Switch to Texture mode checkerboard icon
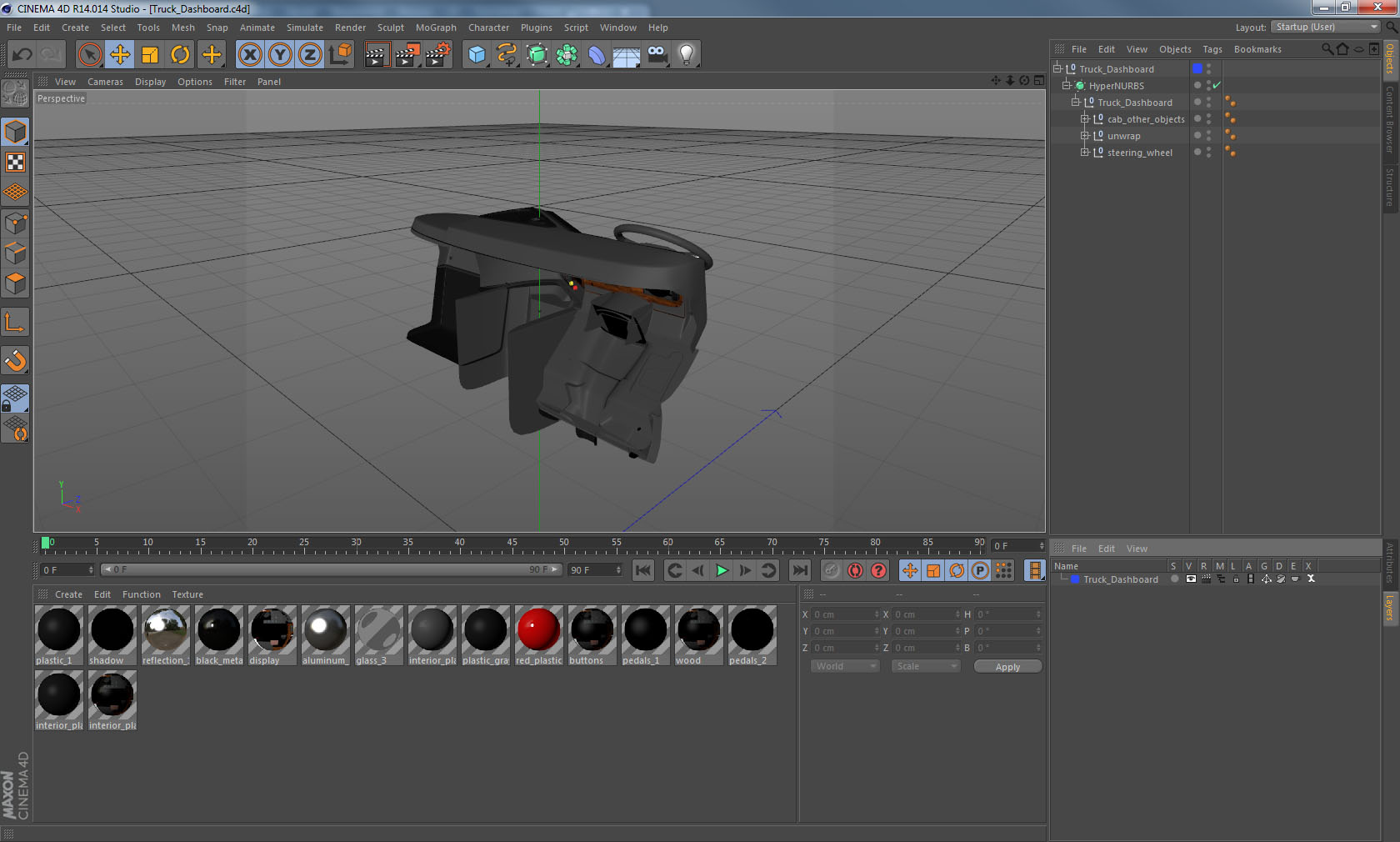Screen dimensions: 1400x842 click(x=16, y=162)
